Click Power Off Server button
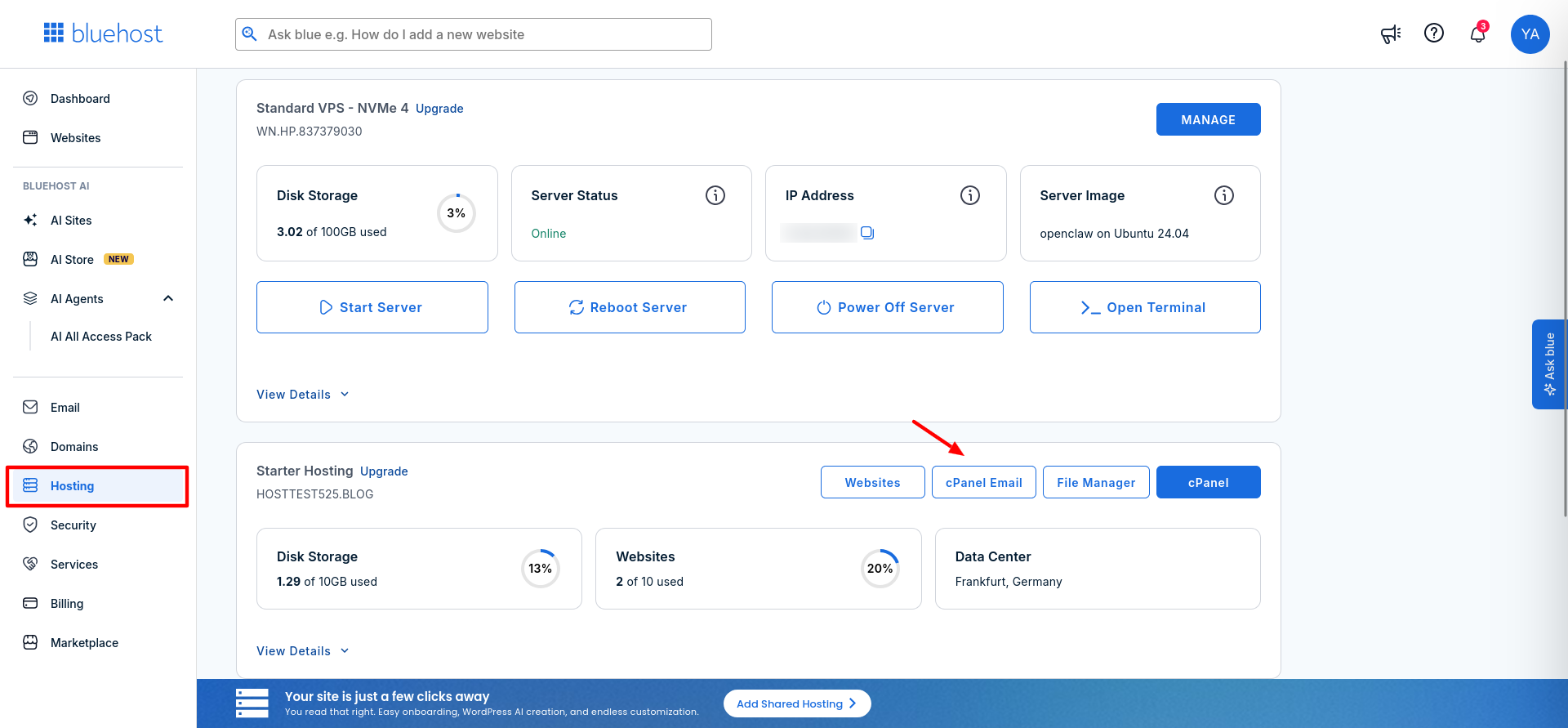The image size is (1568, 728). coord(888,307)
